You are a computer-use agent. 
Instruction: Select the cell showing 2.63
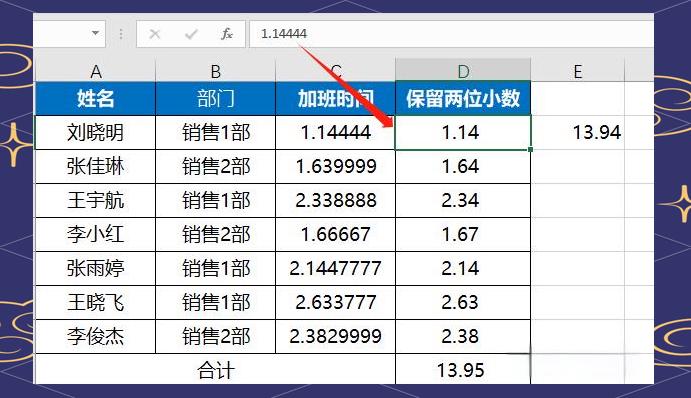pos(463,302)
